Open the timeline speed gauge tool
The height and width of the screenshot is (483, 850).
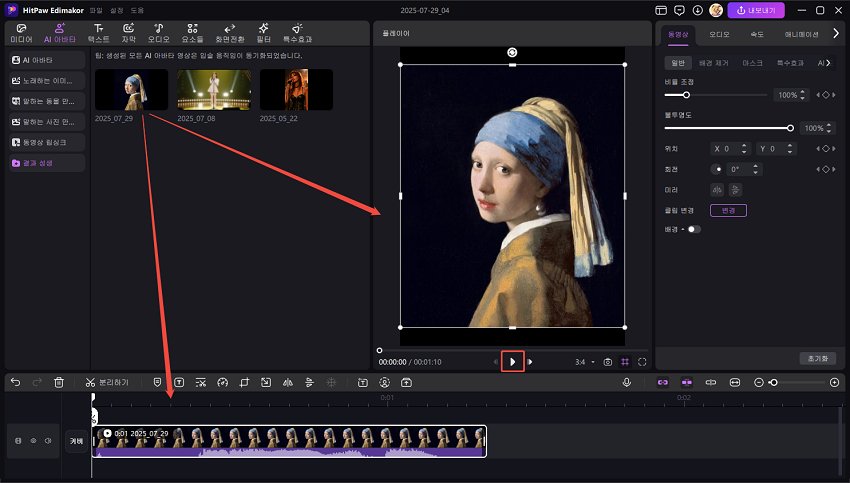(222, 383)
